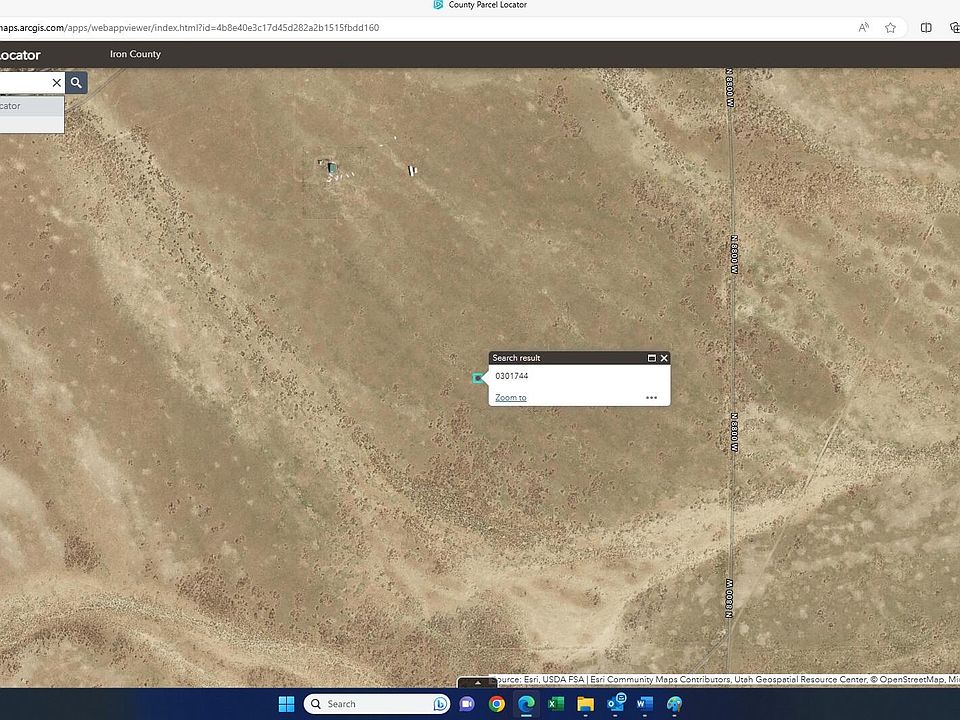
Task: Add this page to favorites star
Action: click(x=890, y=28)
